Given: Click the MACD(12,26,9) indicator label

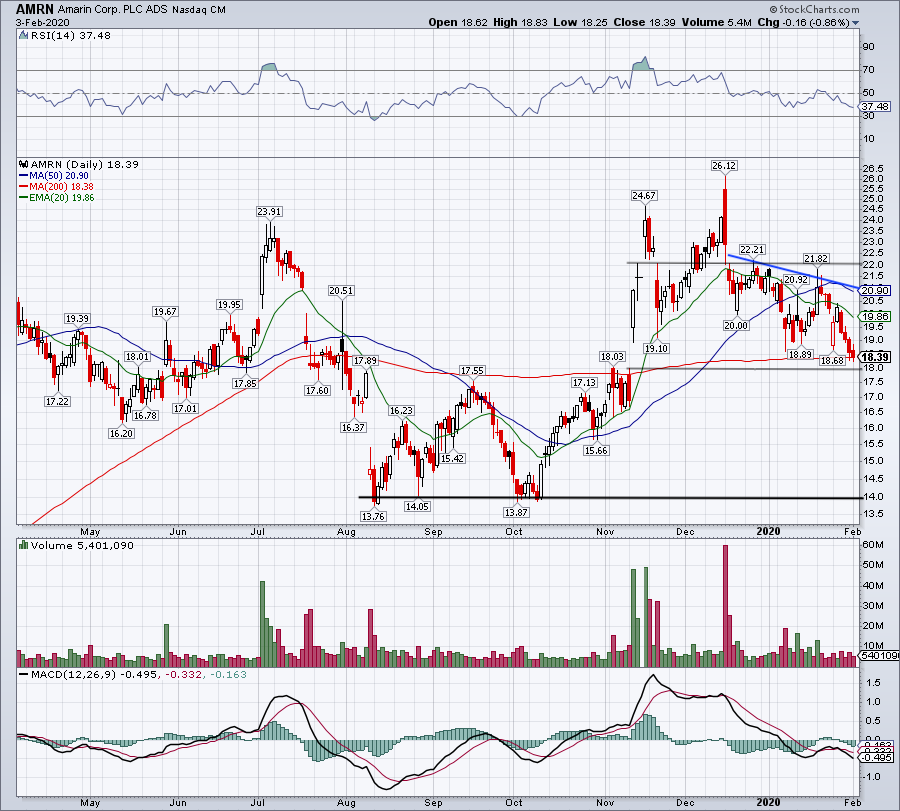Looking at the screenshot, I should click(72, 675).
